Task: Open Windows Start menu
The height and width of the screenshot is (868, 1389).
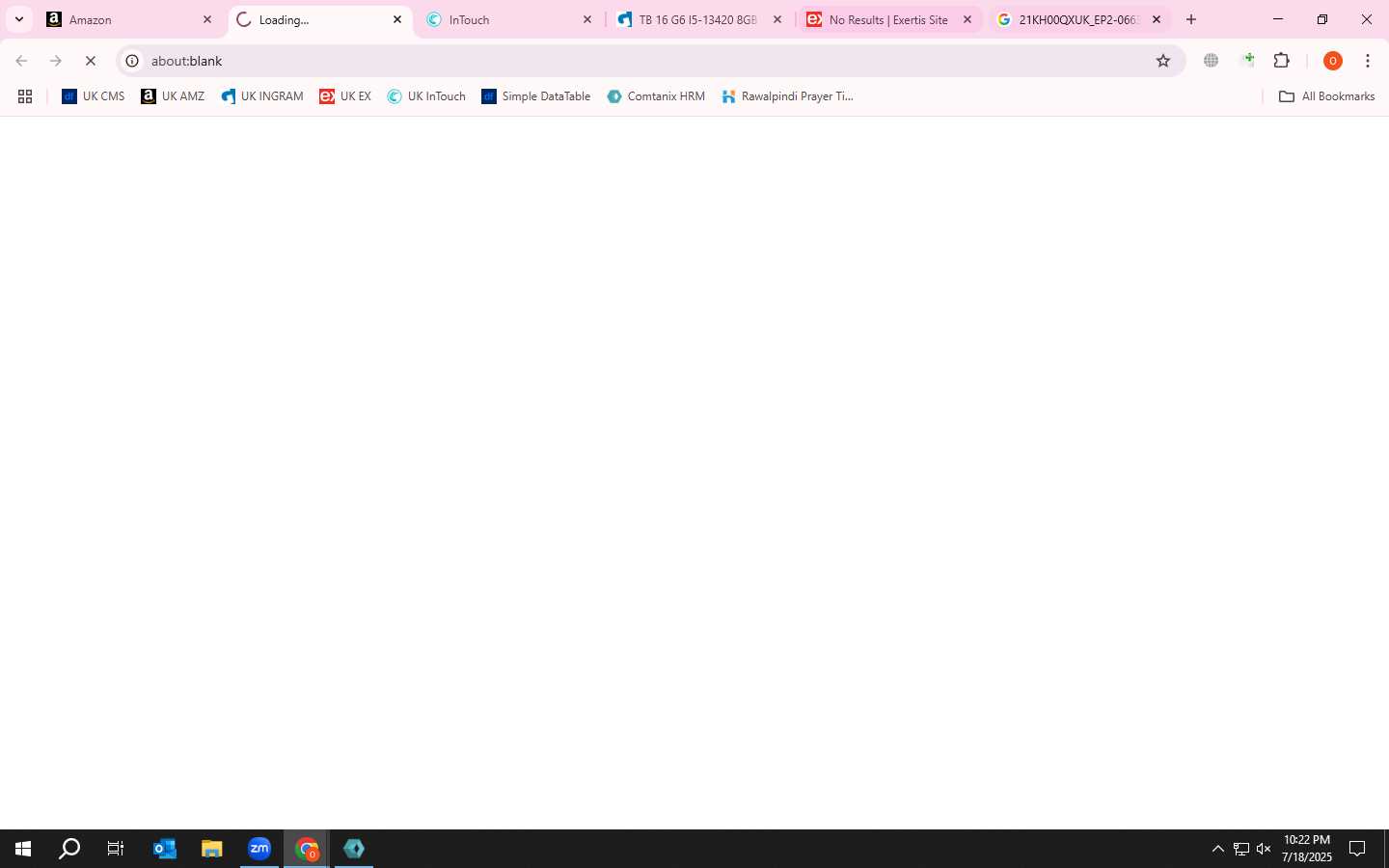Action: 23,849
